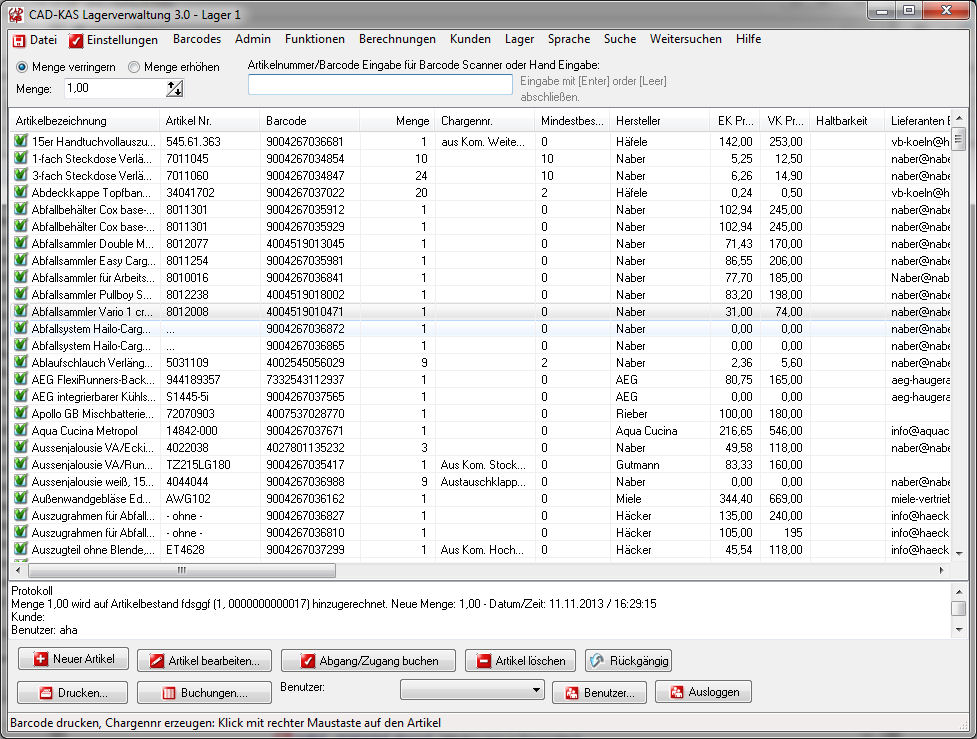Click the Artikel bearbeiten edit icon button
Image resolution: width=977 pixels, height=739 pixels.
point(204,661)
